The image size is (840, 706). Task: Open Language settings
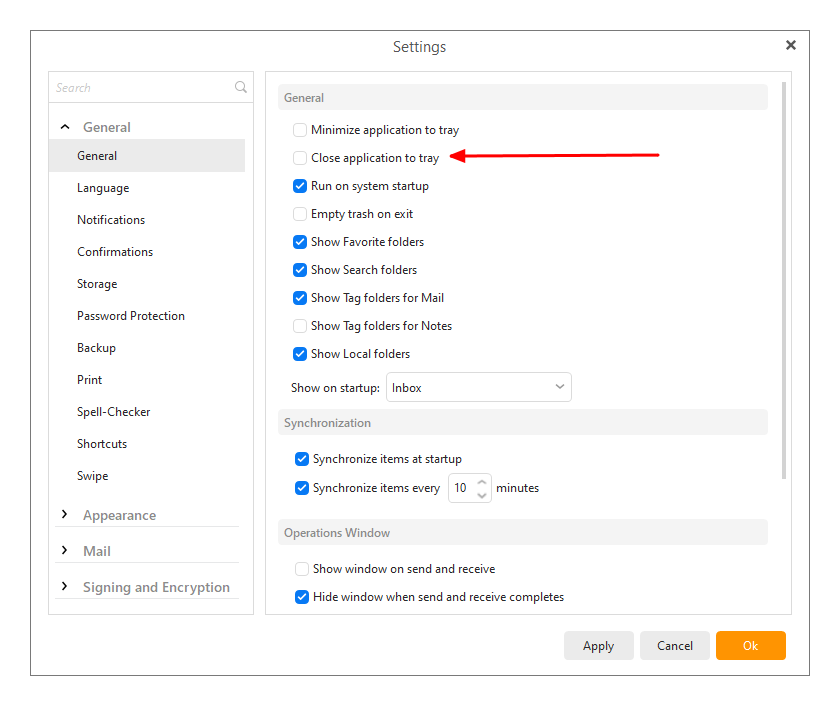103,188
